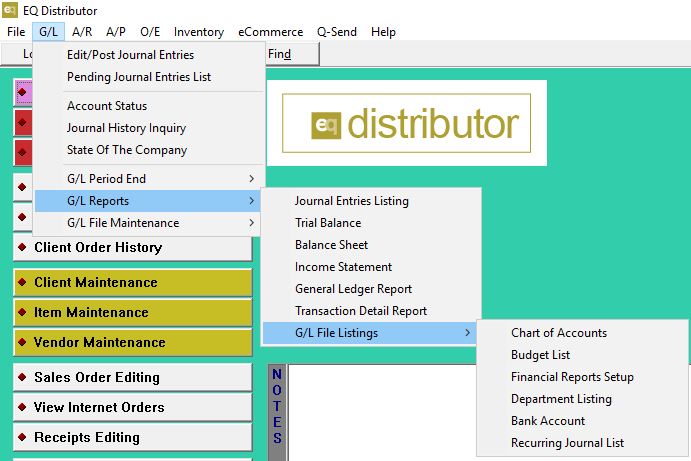This screenshot has height=461, width=691.
Task: Open Account Status
Action: tap(149, 106)
